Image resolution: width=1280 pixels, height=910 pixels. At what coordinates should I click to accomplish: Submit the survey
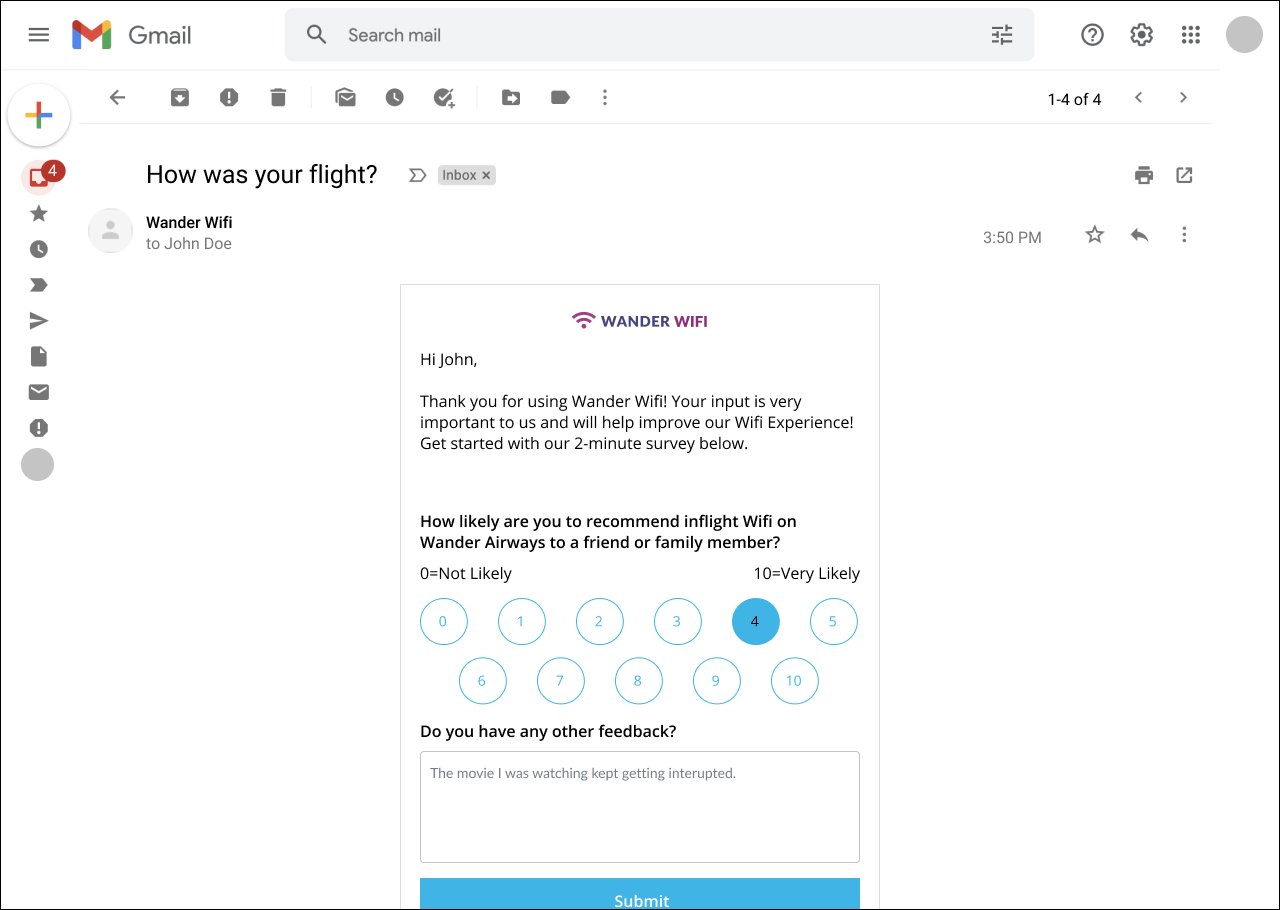[640, 894]
